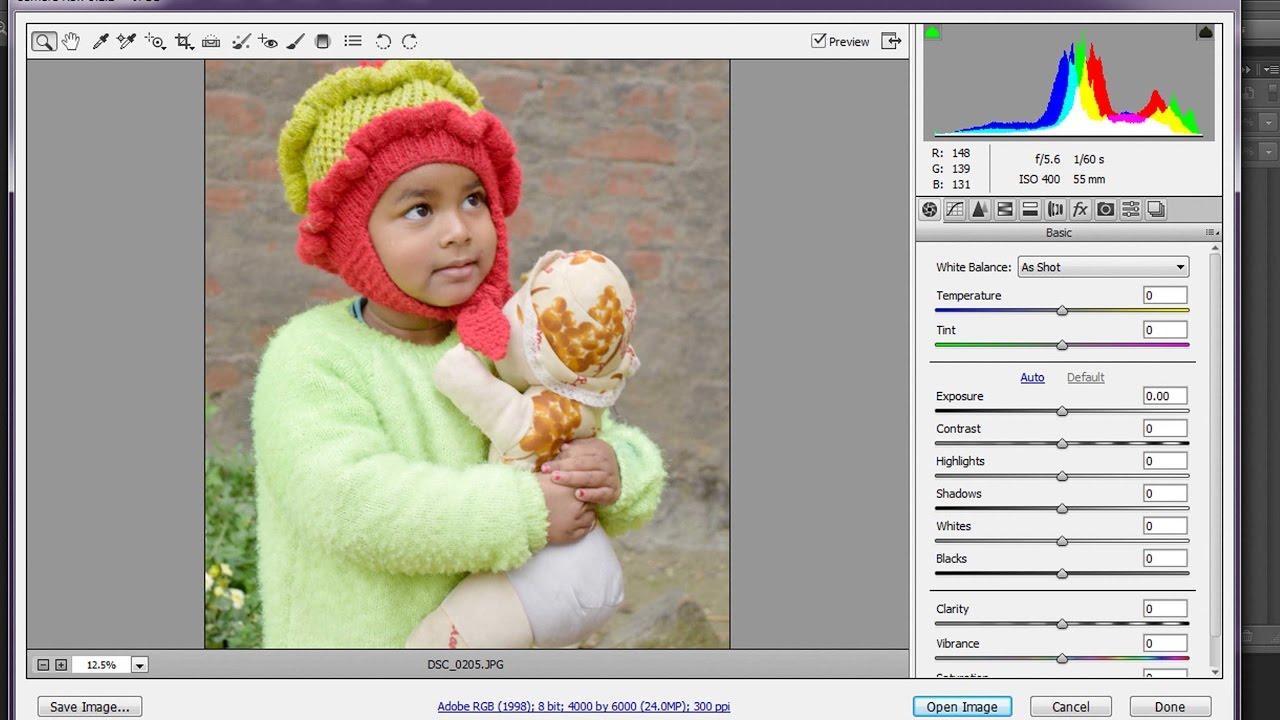The image size is (1280, 720).
Task: Zoom out with the minus button
Action: tap(43, 665)
